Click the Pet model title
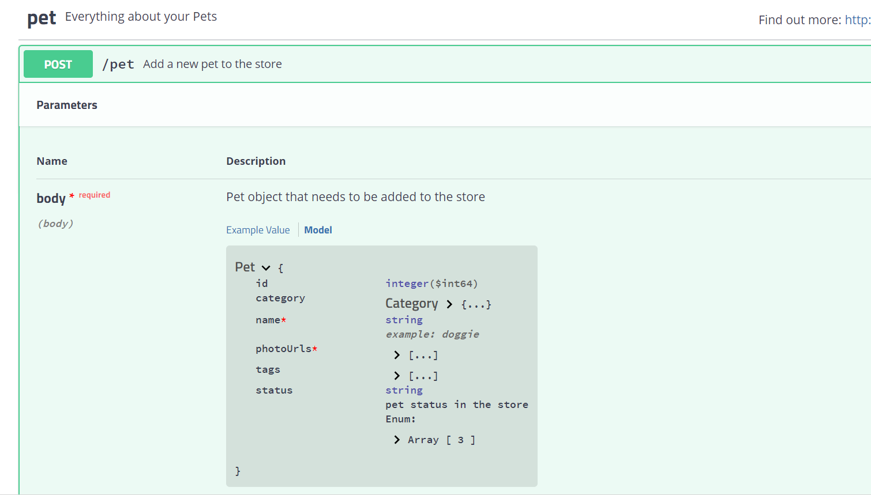Viewport: 871px width, 495px height. tap(245, 267)
